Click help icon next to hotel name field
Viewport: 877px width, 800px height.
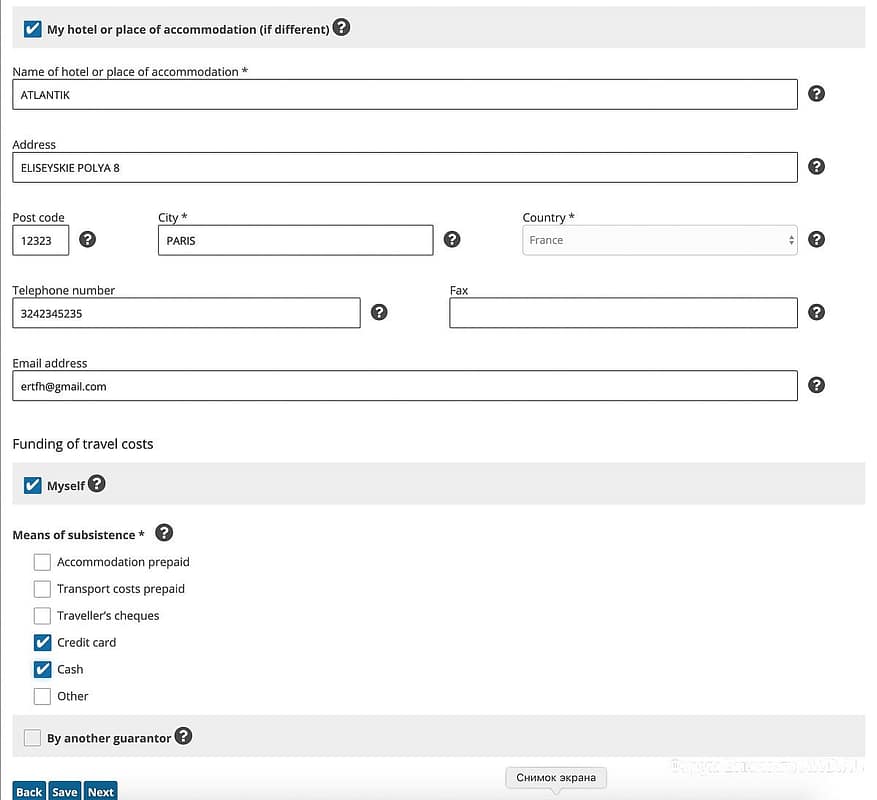(x=816, y=94)
